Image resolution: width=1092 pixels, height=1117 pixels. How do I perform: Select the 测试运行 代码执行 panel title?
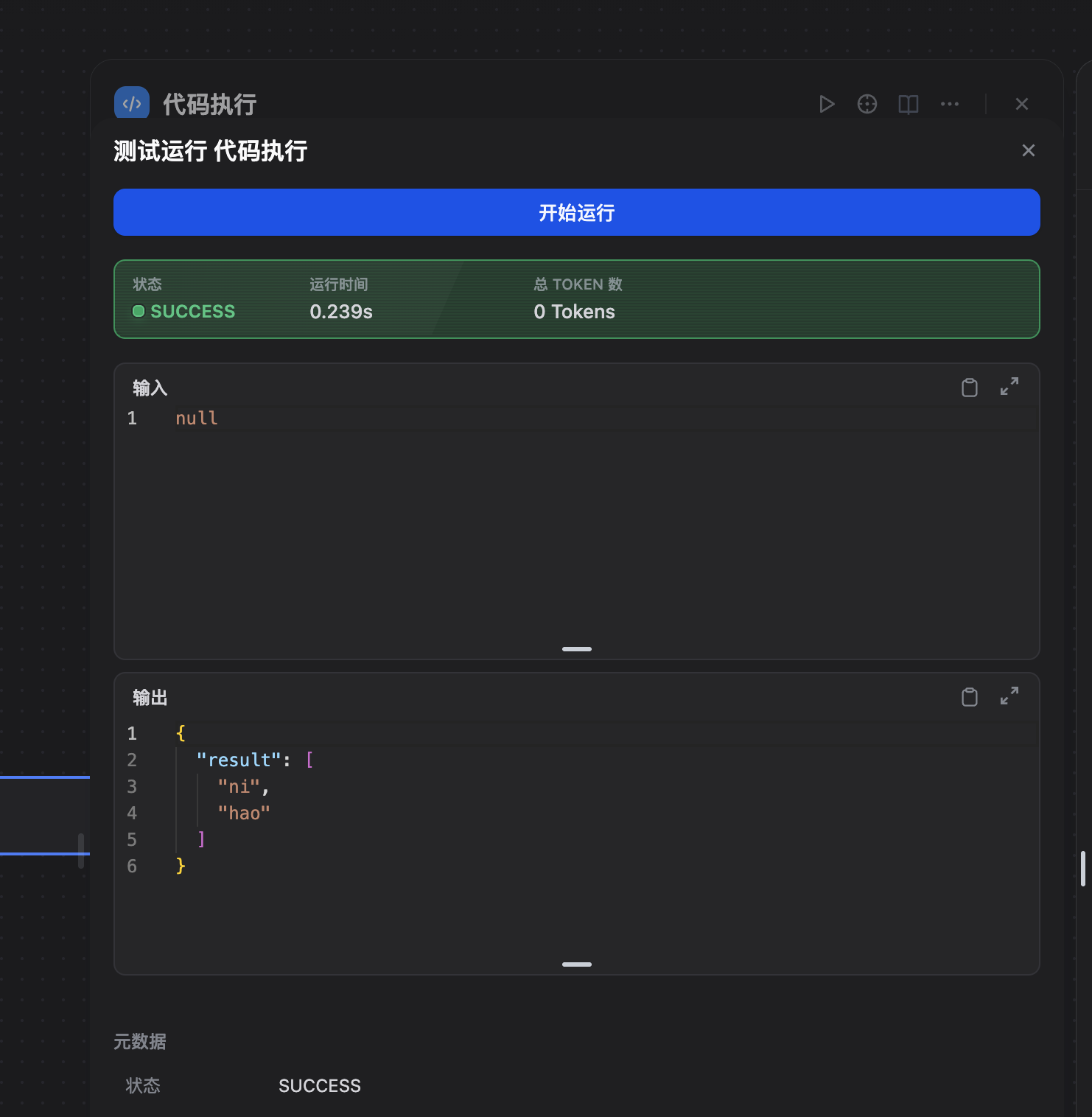tap(210, 150)
